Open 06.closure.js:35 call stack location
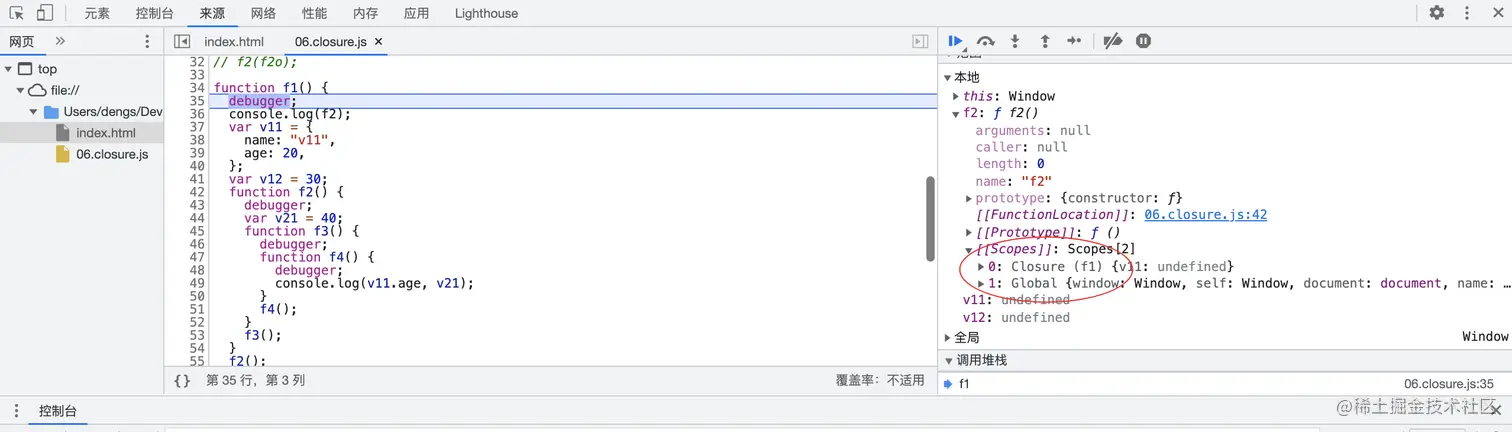 click(x=1449, y=384)
